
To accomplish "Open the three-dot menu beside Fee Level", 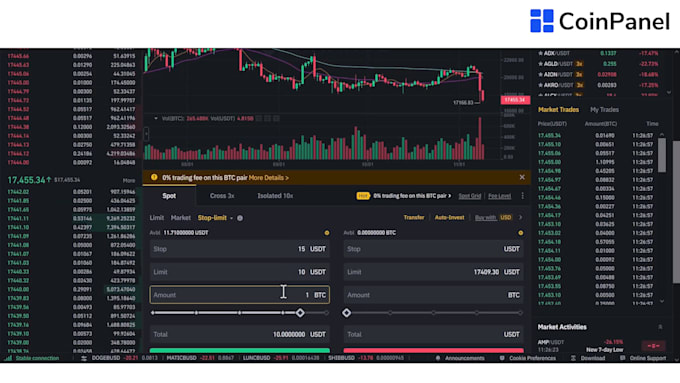I will coord(523,196).
